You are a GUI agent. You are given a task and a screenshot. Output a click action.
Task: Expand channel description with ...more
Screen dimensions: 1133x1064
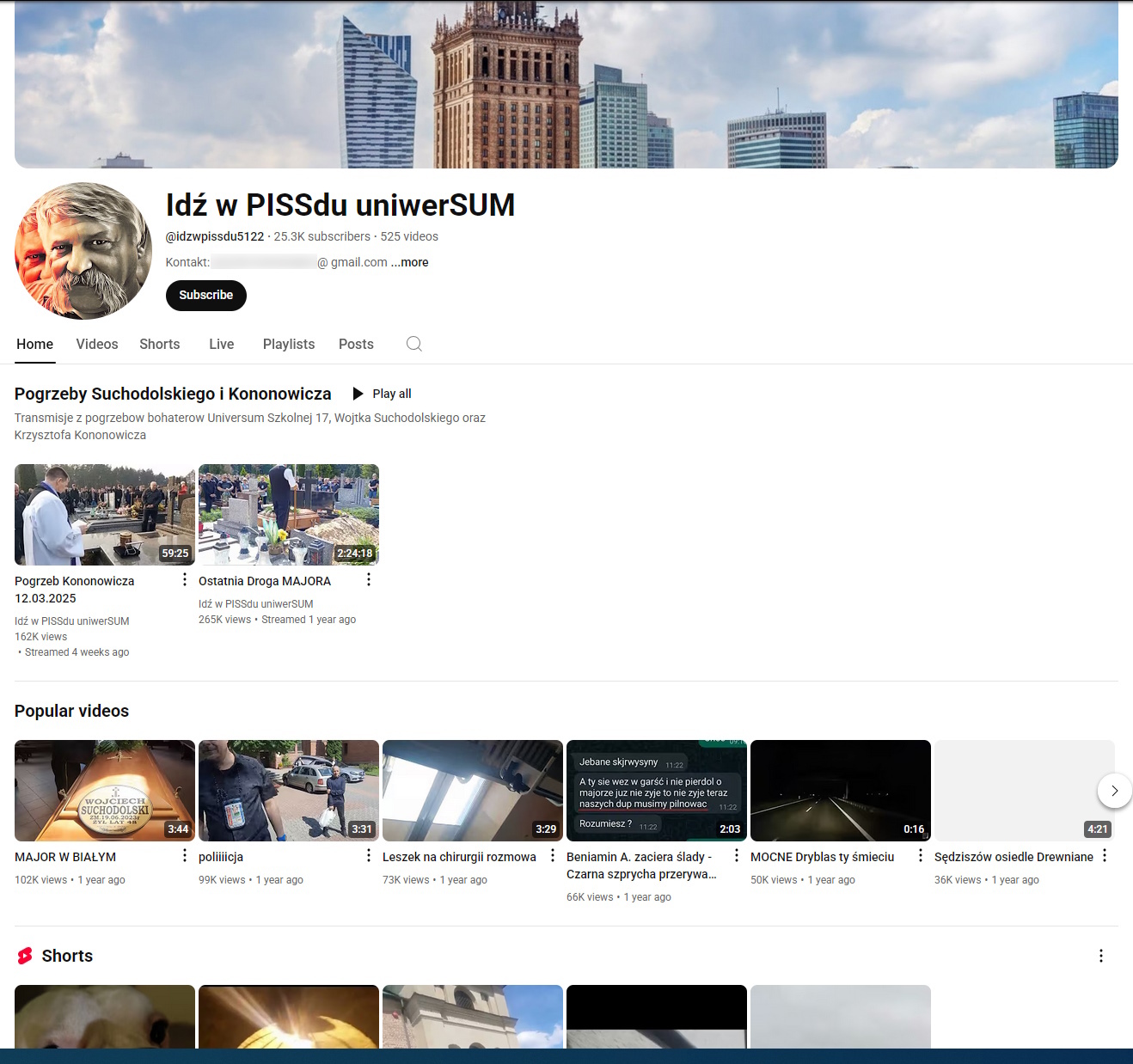(410, 262)
